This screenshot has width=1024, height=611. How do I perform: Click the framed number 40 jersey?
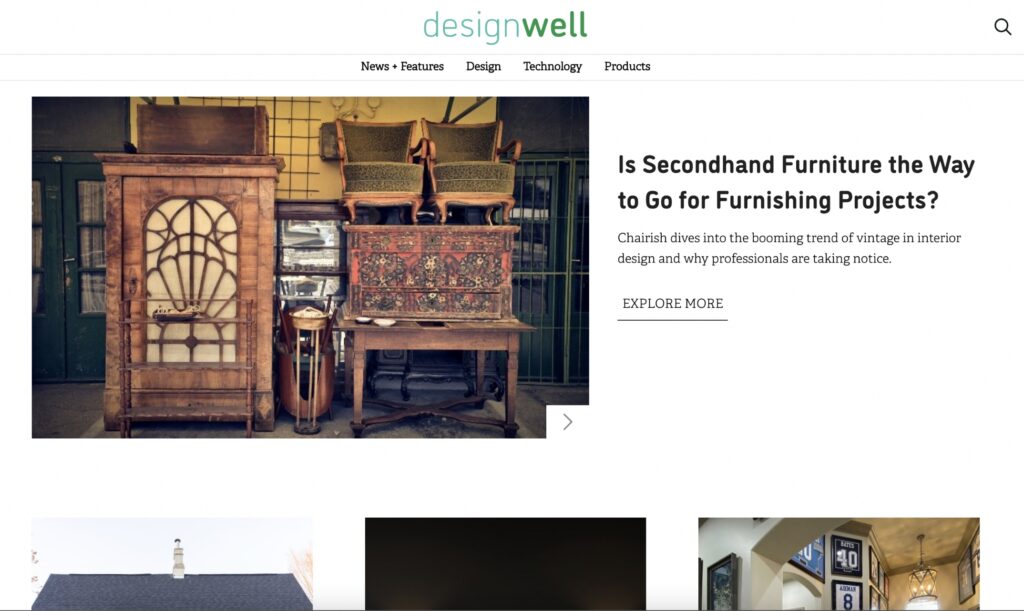pyautogui.click(x=846, y=556)
